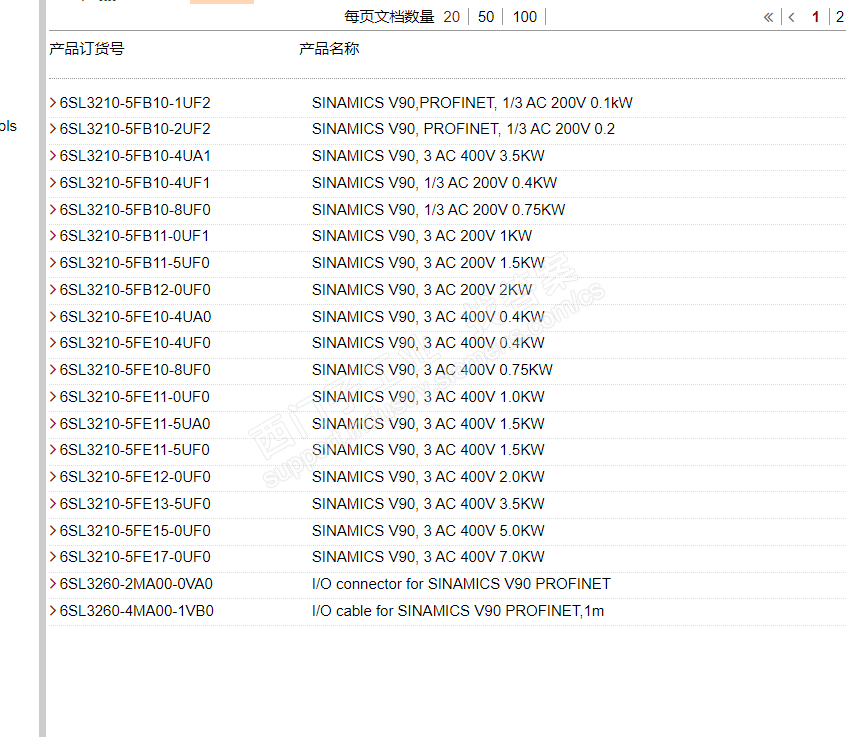The image size is (846, 737).
Task: Open order number 6SL3210-5FE11-0UF0
Action: tap(134, 397)
